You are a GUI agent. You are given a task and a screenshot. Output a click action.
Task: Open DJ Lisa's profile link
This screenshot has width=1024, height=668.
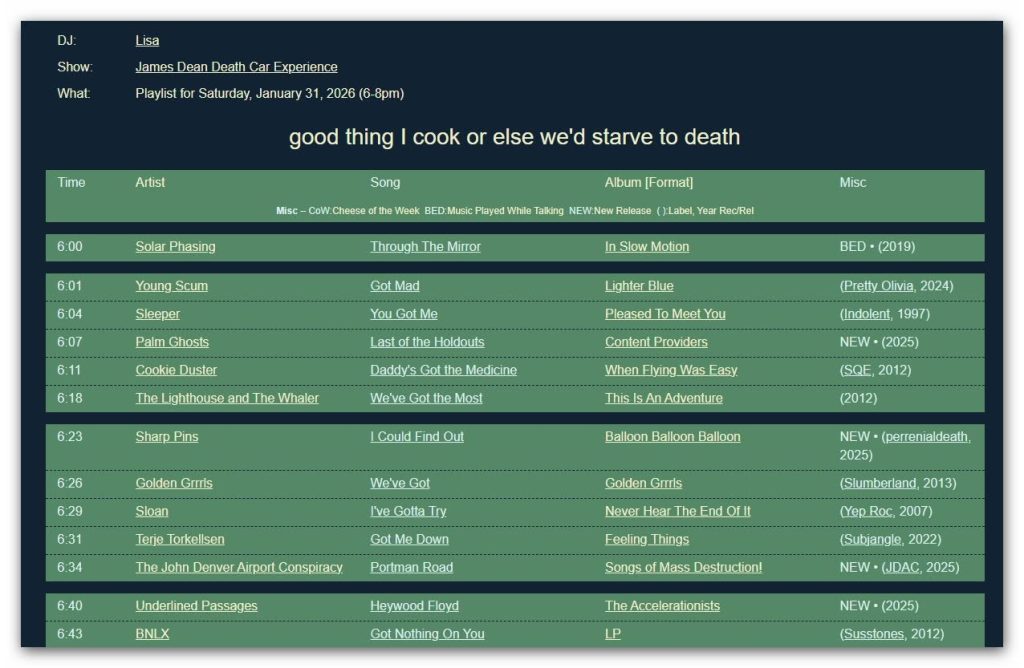[147, 40]
